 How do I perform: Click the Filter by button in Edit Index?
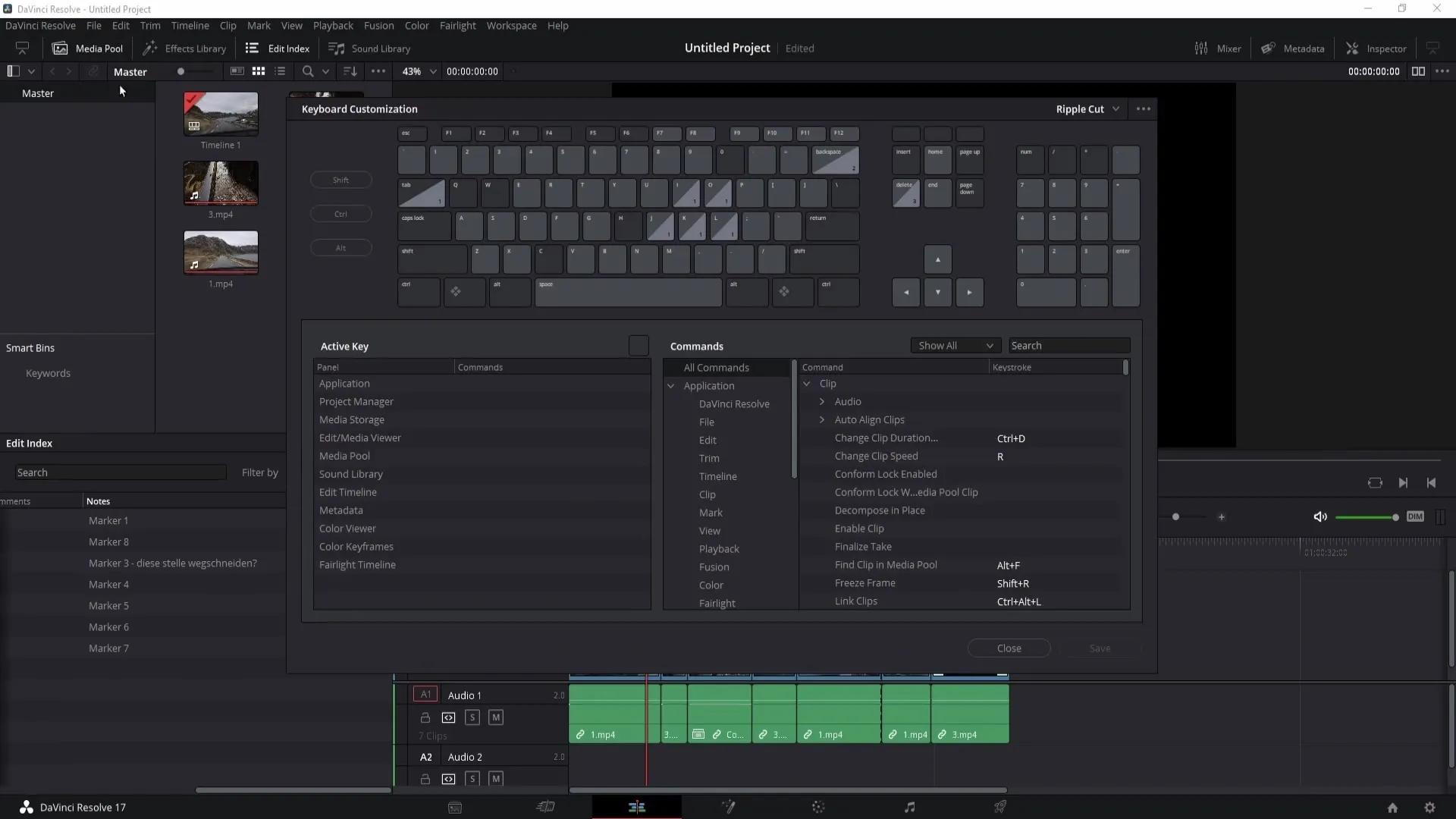pos(260,472)
